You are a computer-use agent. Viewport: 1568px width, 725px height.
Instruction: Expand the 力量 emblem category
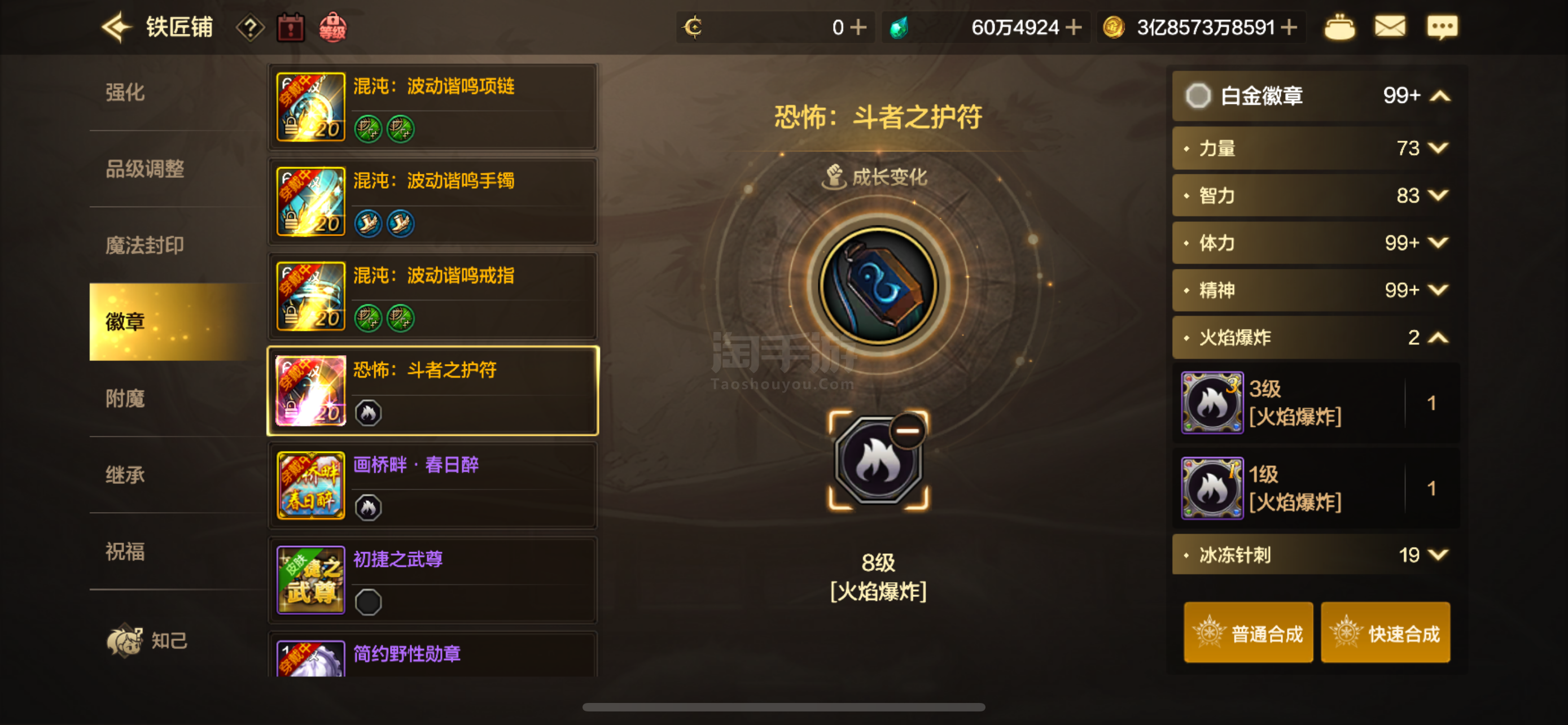(x=1315, y=148)
